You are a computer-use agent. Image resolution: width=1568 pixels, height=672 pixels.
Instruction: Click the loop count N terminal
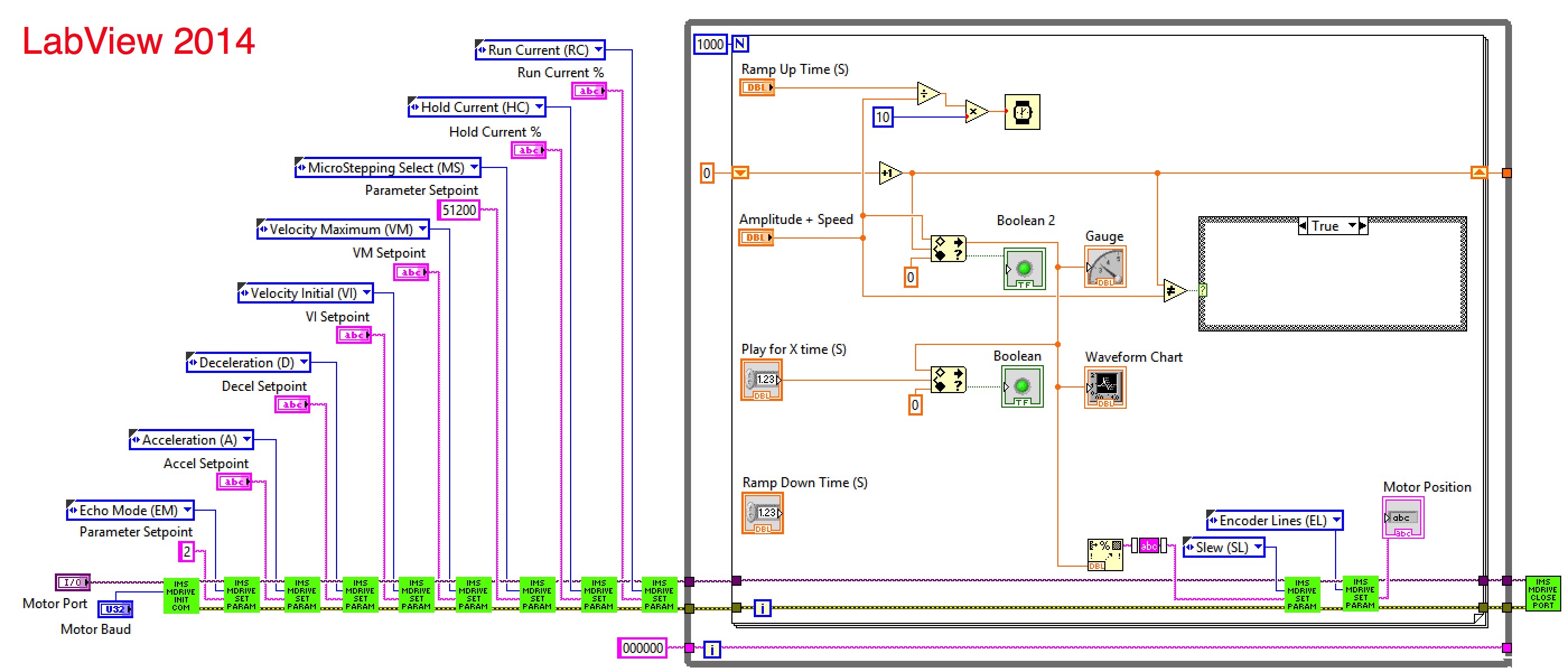pos(740,44)
